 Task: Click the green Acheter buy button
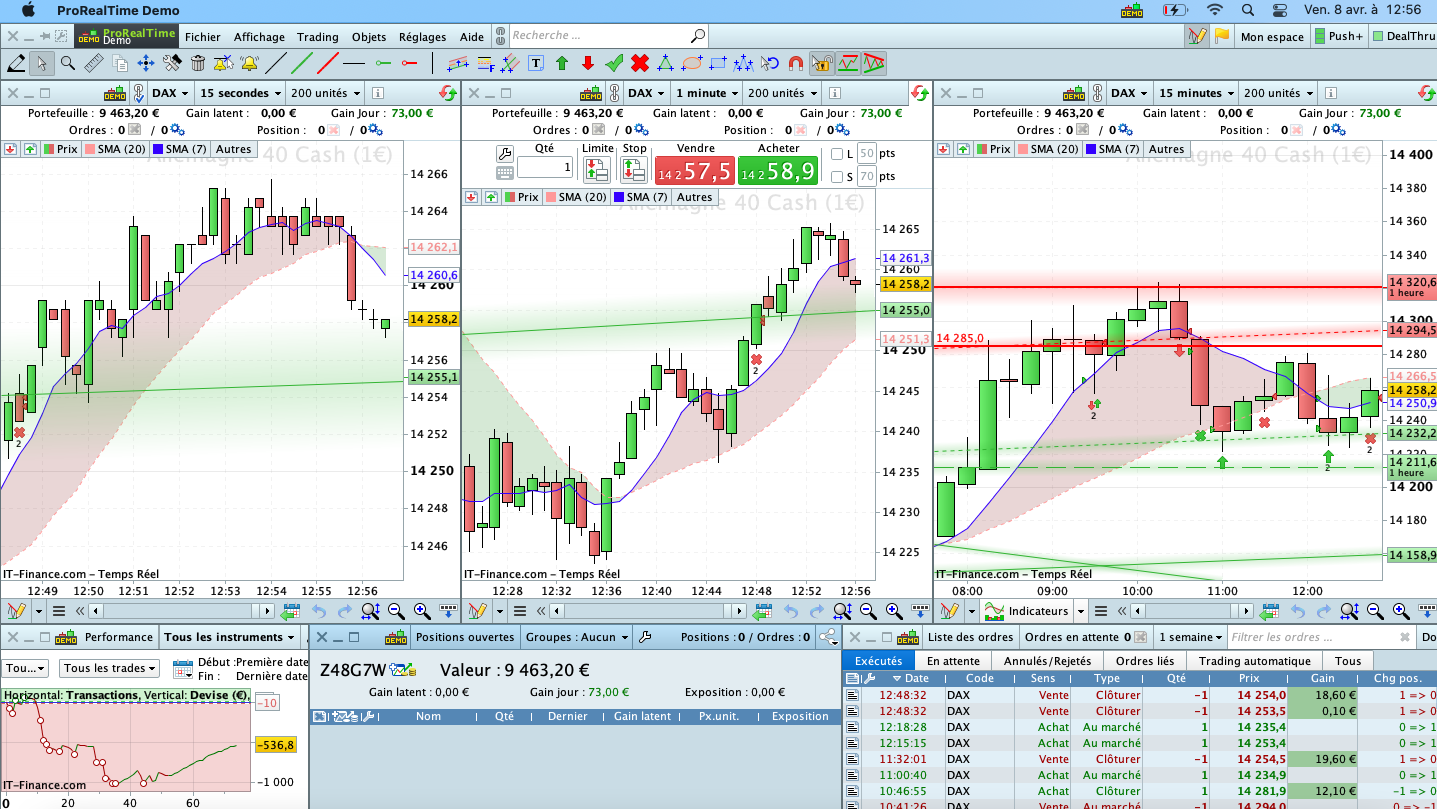pyautogui.click(x=778, y=170)
